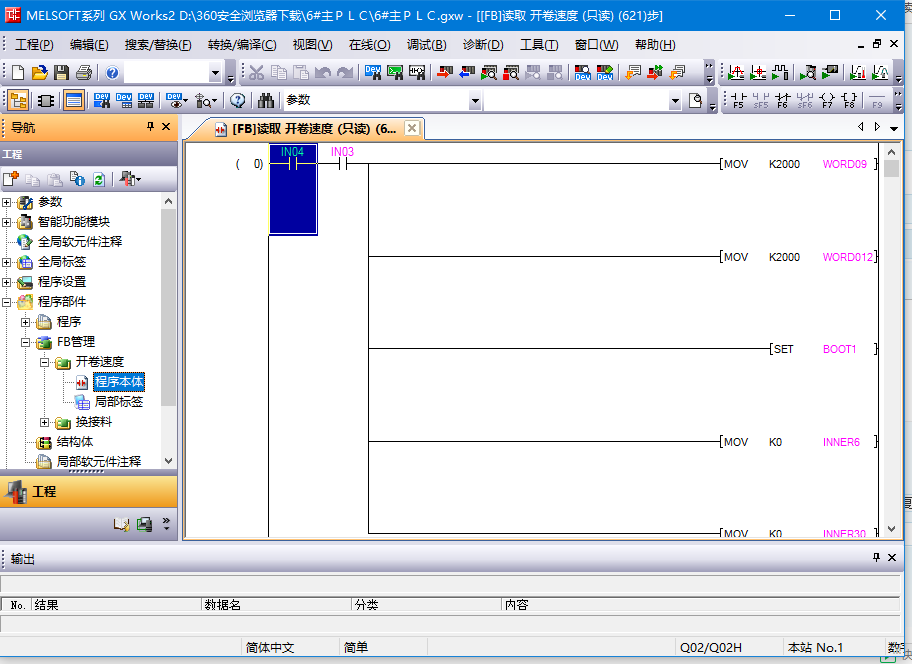The width and height of the screenshot is (912, 664).
Task: Expand the 参数 tree node
Action: click(x=7, y=202)
